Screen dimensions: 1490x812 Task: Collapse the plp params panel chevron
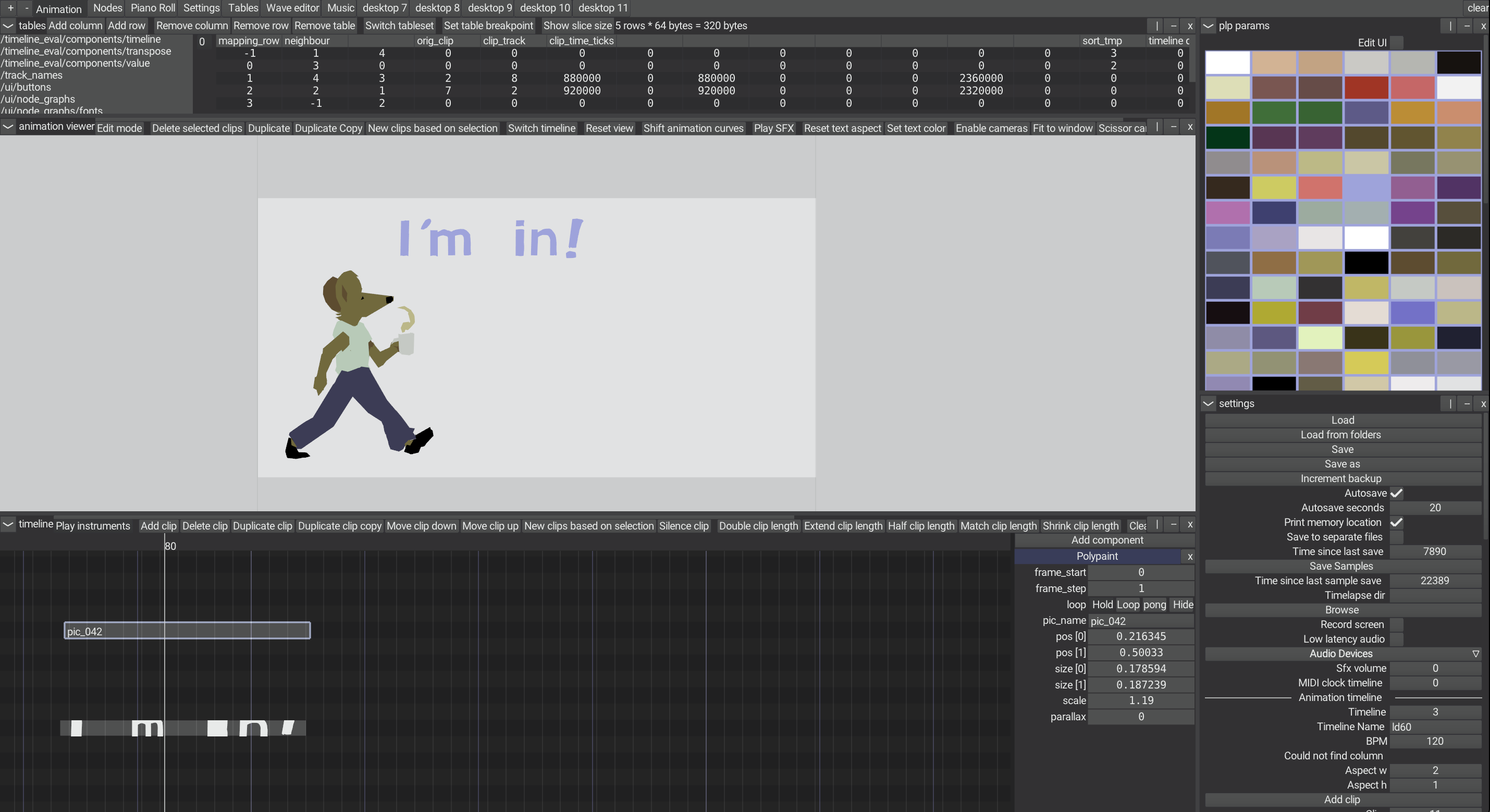coord(1208,26)
